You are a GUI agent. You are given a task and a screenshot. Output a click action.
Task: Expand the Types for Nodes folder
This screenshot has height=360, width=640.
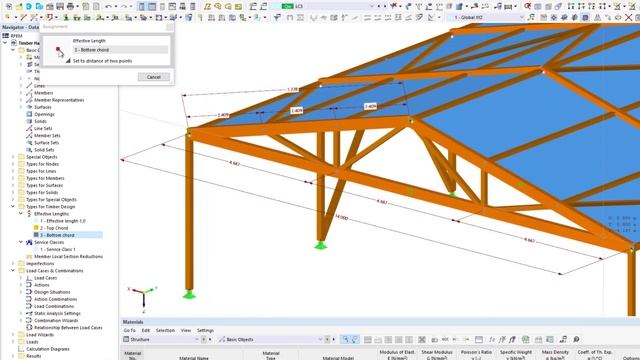pos(13,164)
